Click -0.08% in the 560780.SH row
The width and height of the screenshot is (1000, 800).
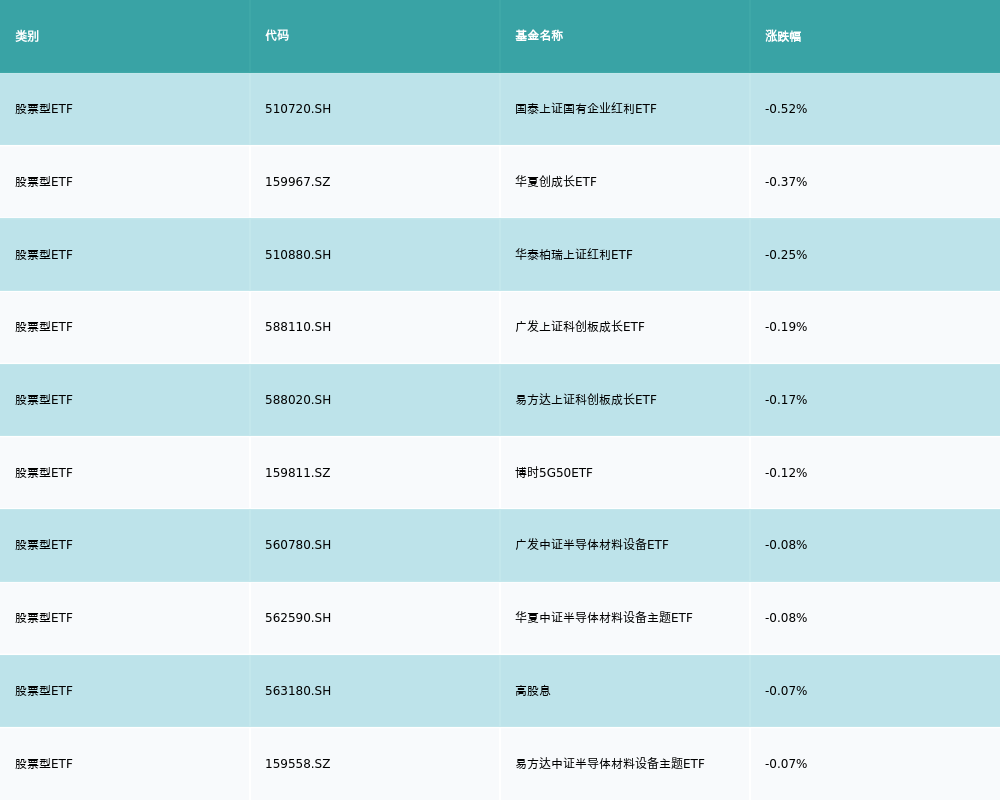tap(786, 545)
